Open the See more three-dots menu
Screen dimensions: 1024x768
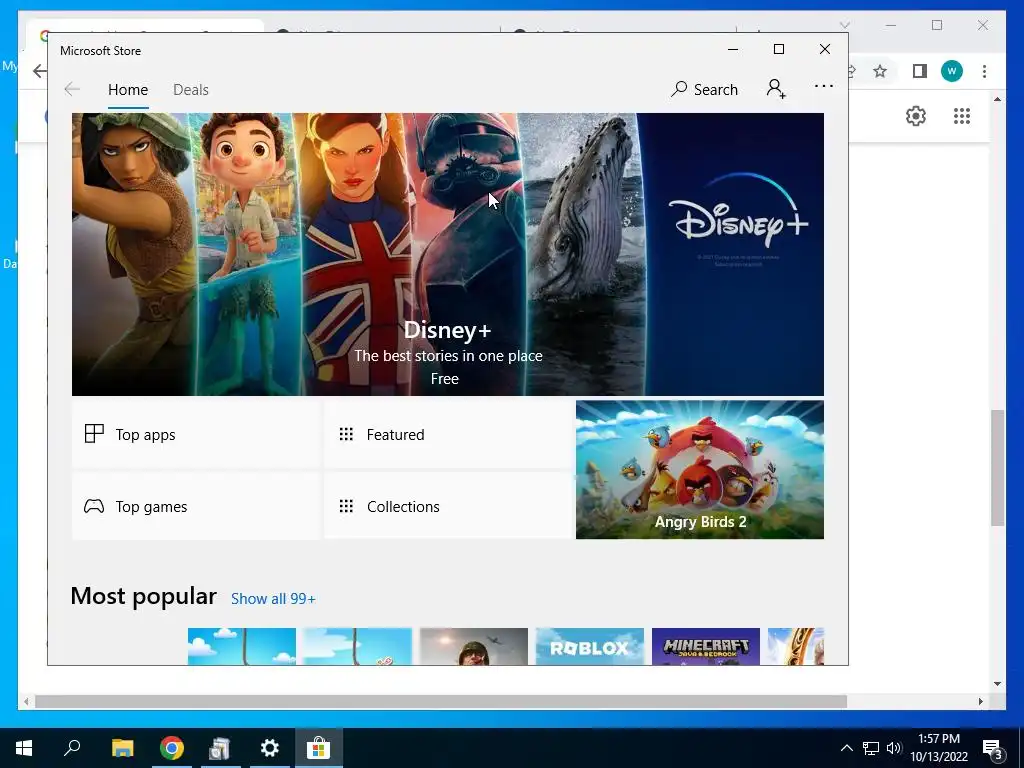[x=824, y=86]
